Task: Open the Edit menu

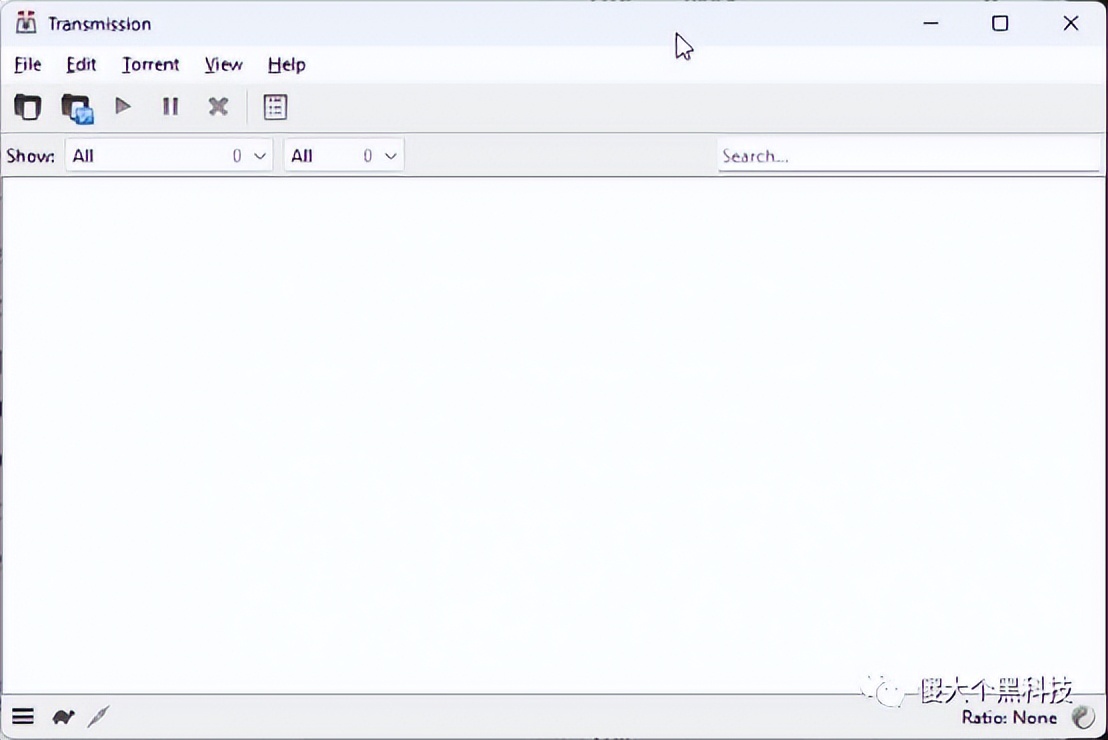Action: 81,65
